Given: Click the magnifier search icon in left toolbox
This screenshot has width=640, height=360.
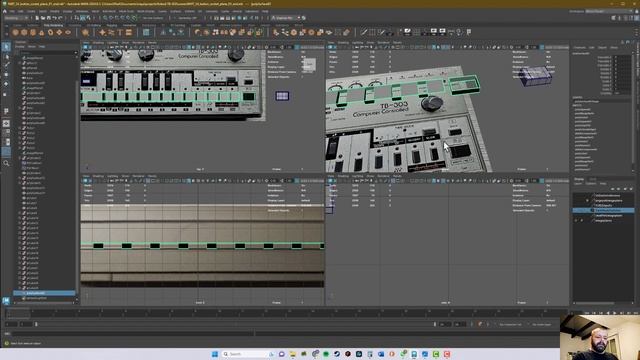Looking at the screenshot, I should coord(6,163).
